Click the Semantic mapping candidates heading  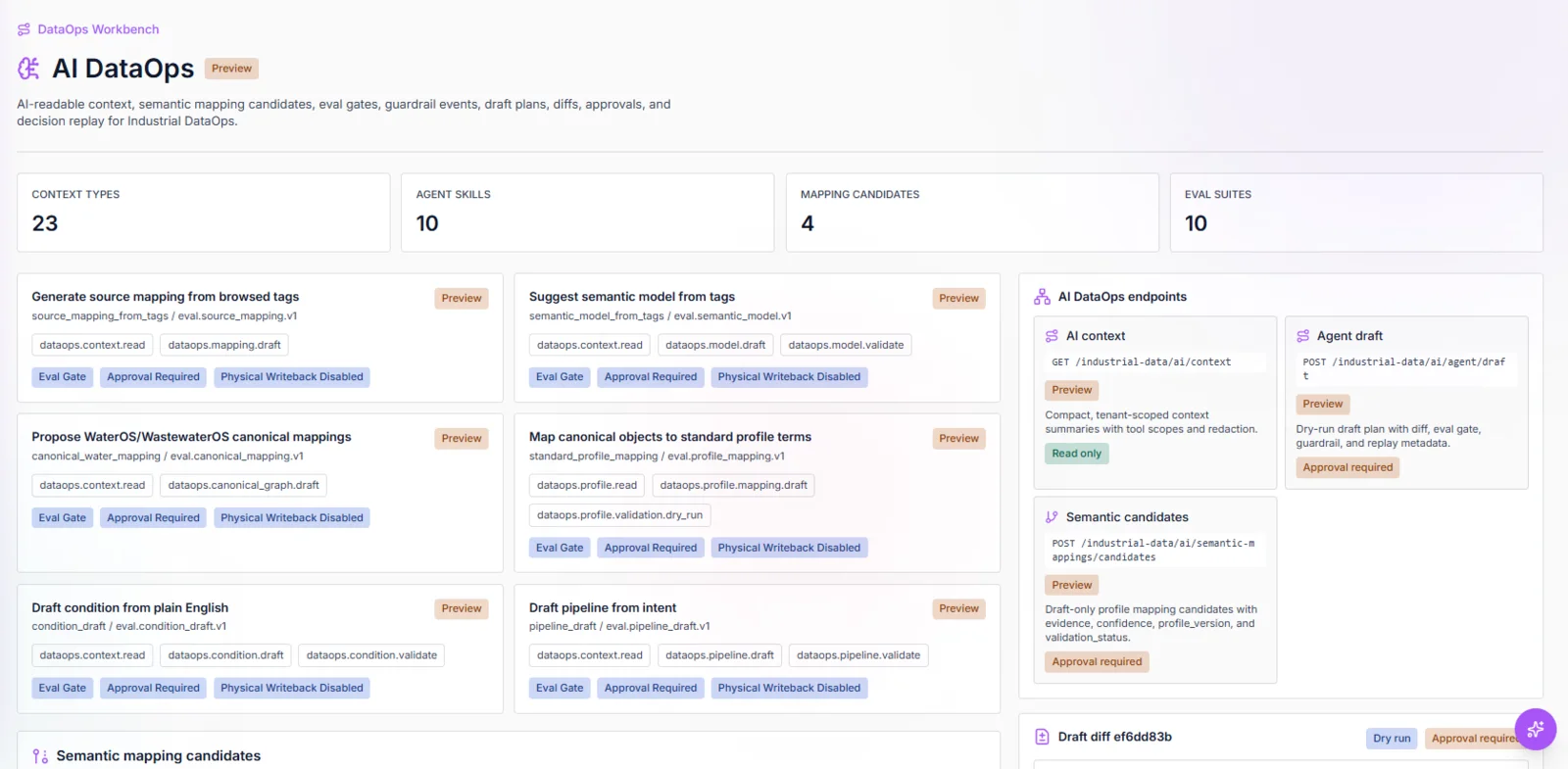159,756
